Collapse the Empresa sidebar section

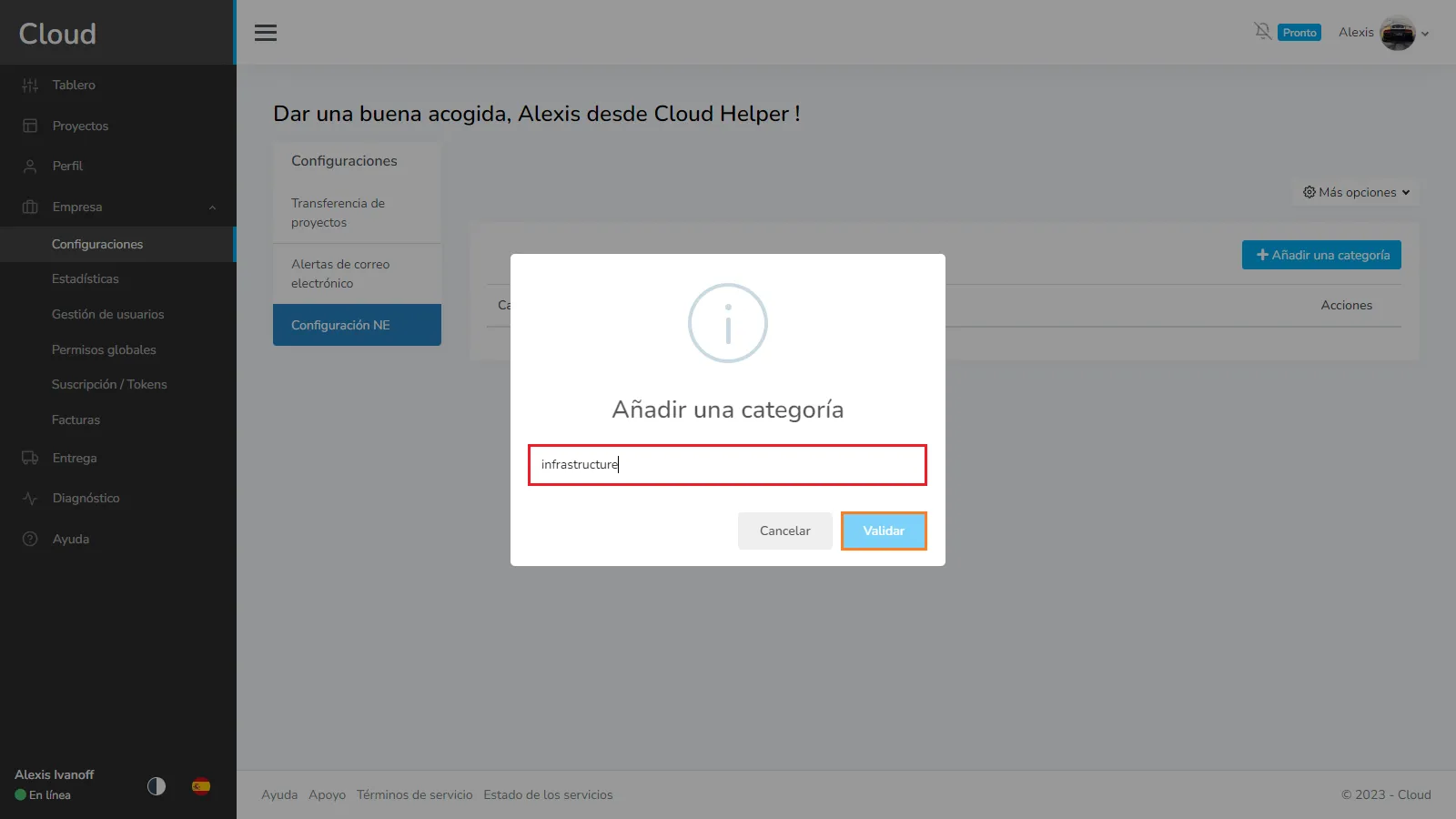[x=212, y=207]
